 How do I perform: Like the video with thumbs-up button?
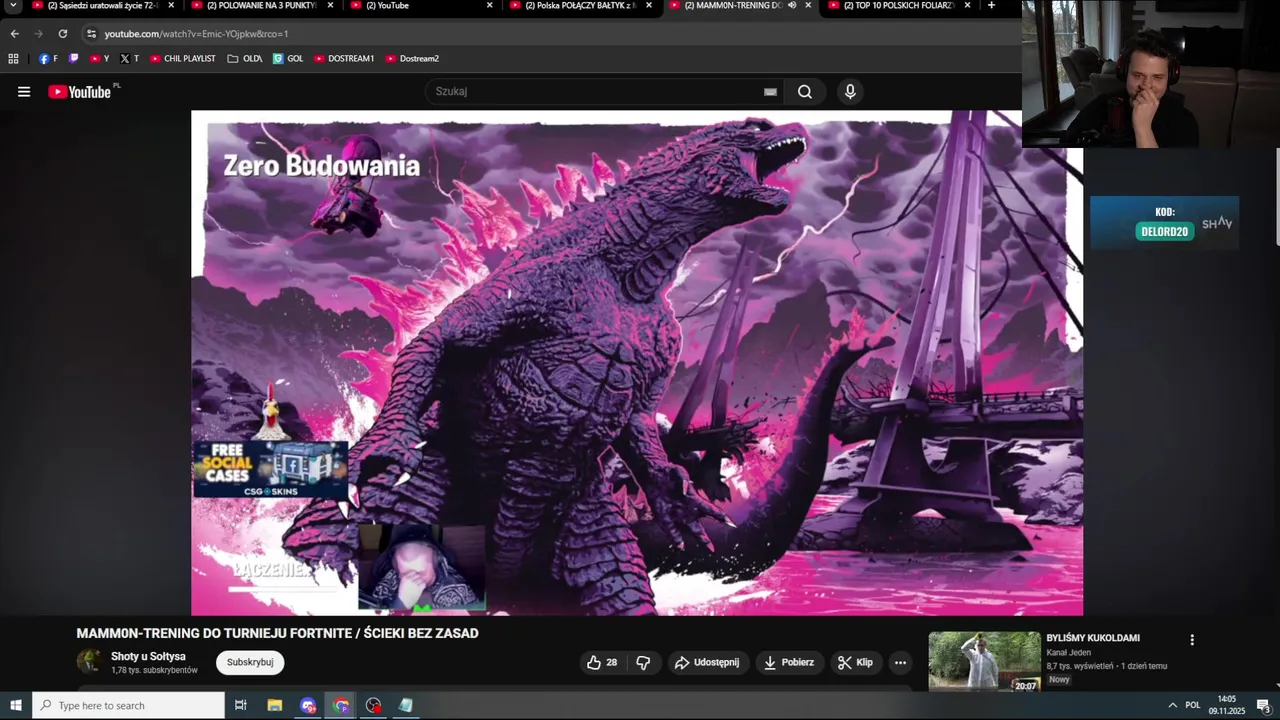[602, 662]
